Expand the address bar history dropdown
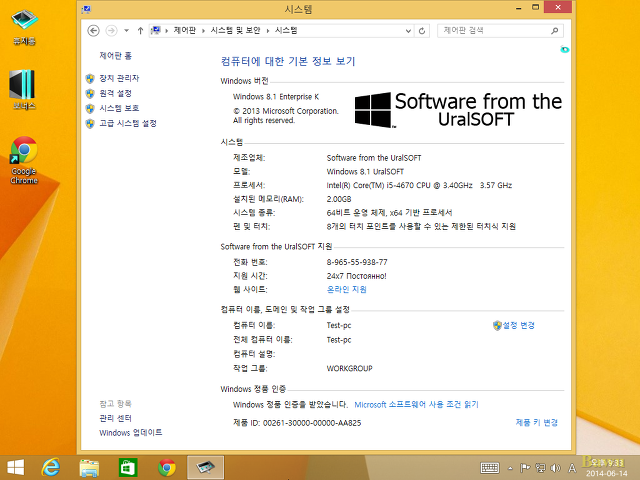This screenshot has height=480, width=640. (x=408, y=31)
